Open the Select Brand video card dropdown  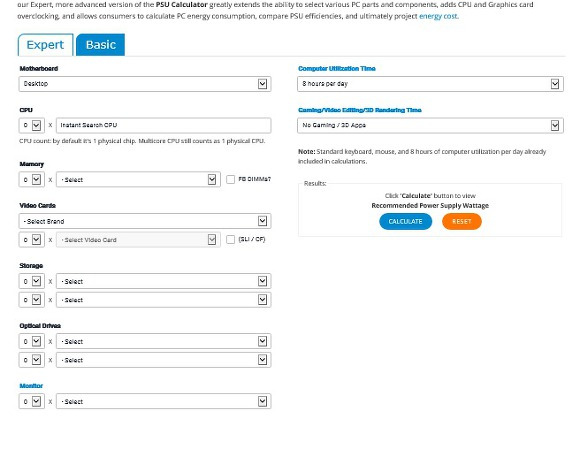tap(145, 221)
